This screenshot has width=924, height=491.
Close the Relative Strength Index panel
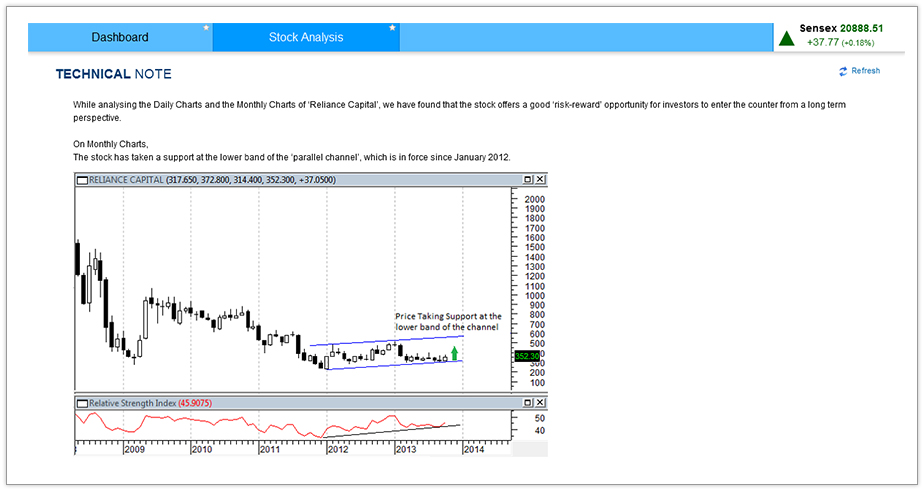(540, 403)
